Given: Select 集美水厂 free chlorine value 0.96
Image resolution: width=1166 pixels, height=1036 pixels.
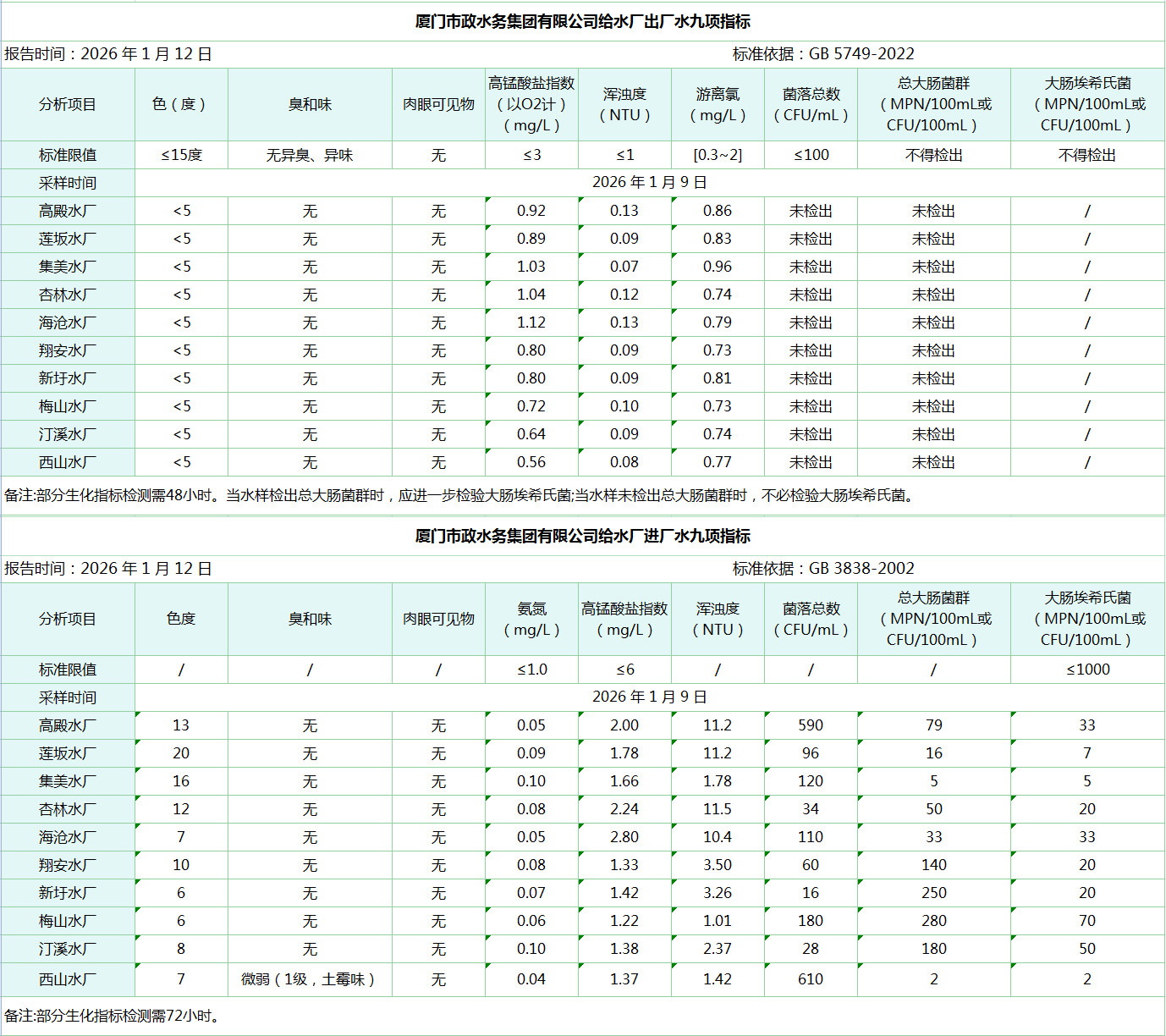Looking at the screenshot, I should [x=718, y=267].
